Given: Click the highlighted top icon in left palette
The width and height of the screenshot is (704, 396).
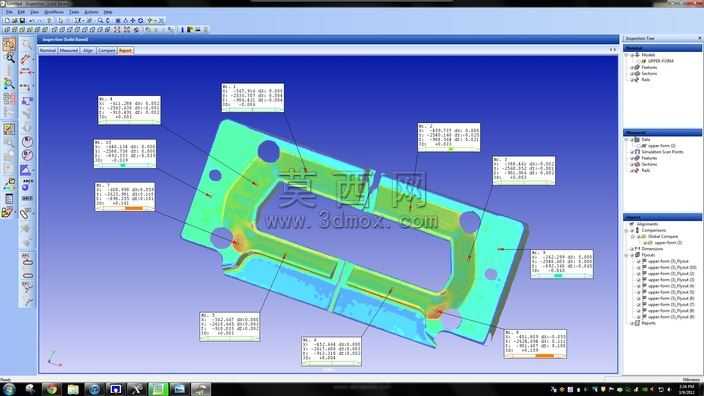Looking at the screenshot, I should click(x=9, y=44).
